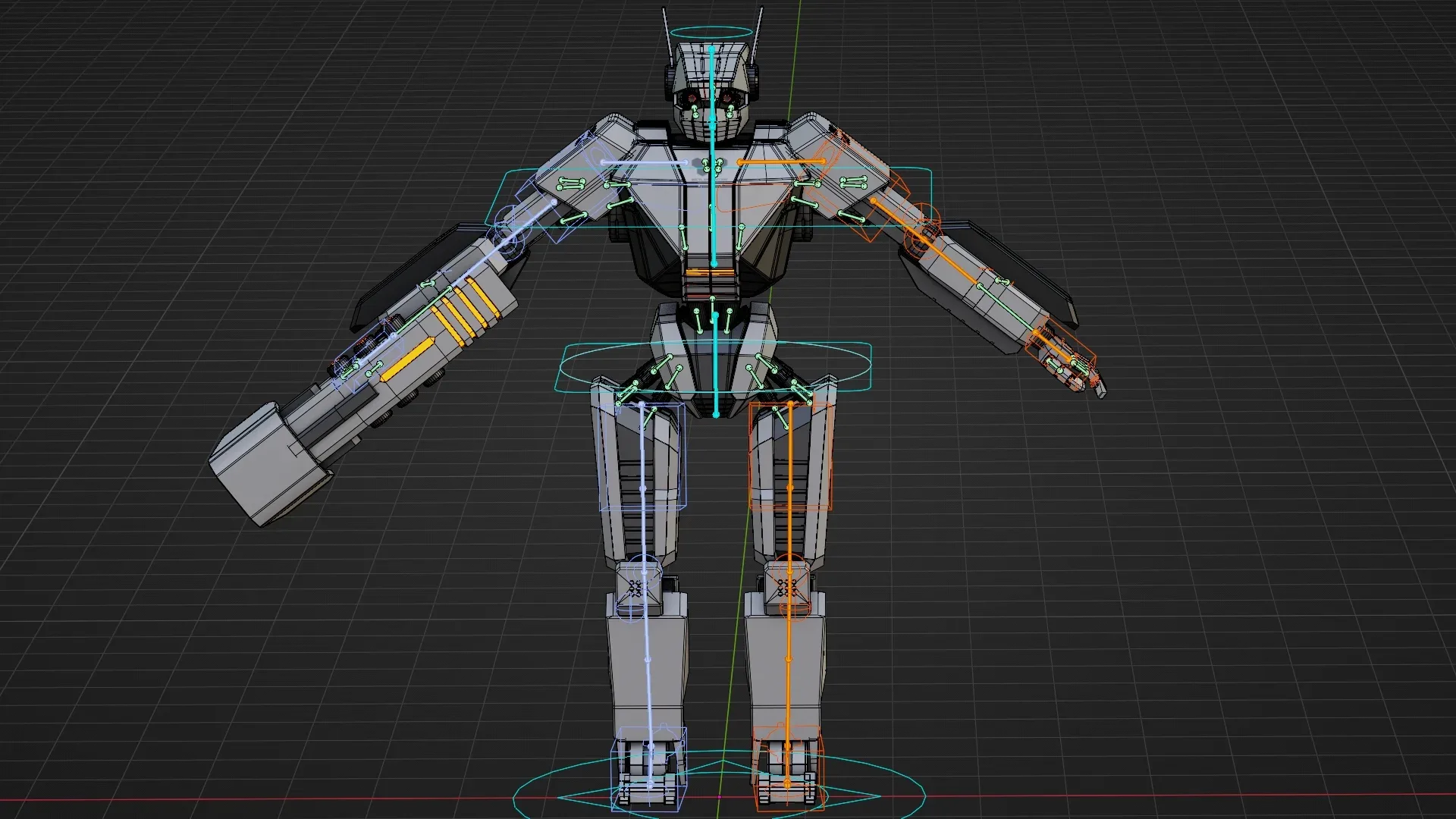
Task: Select the lavender right shoulder bone
Action: point(643,162)
